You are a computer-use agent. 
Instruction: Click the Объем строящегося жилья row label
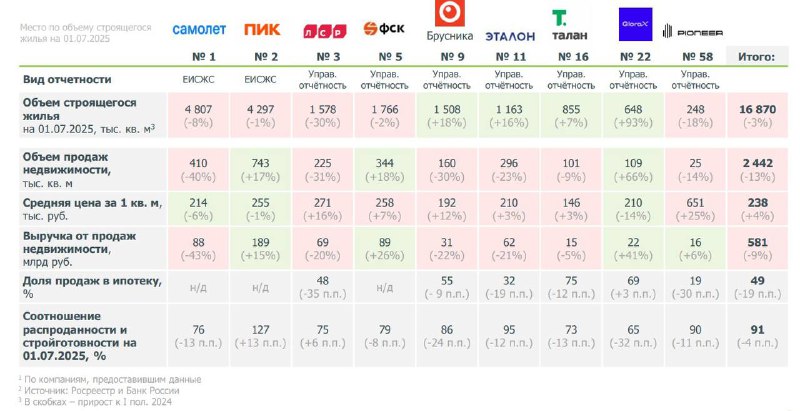tap(88, 115)
